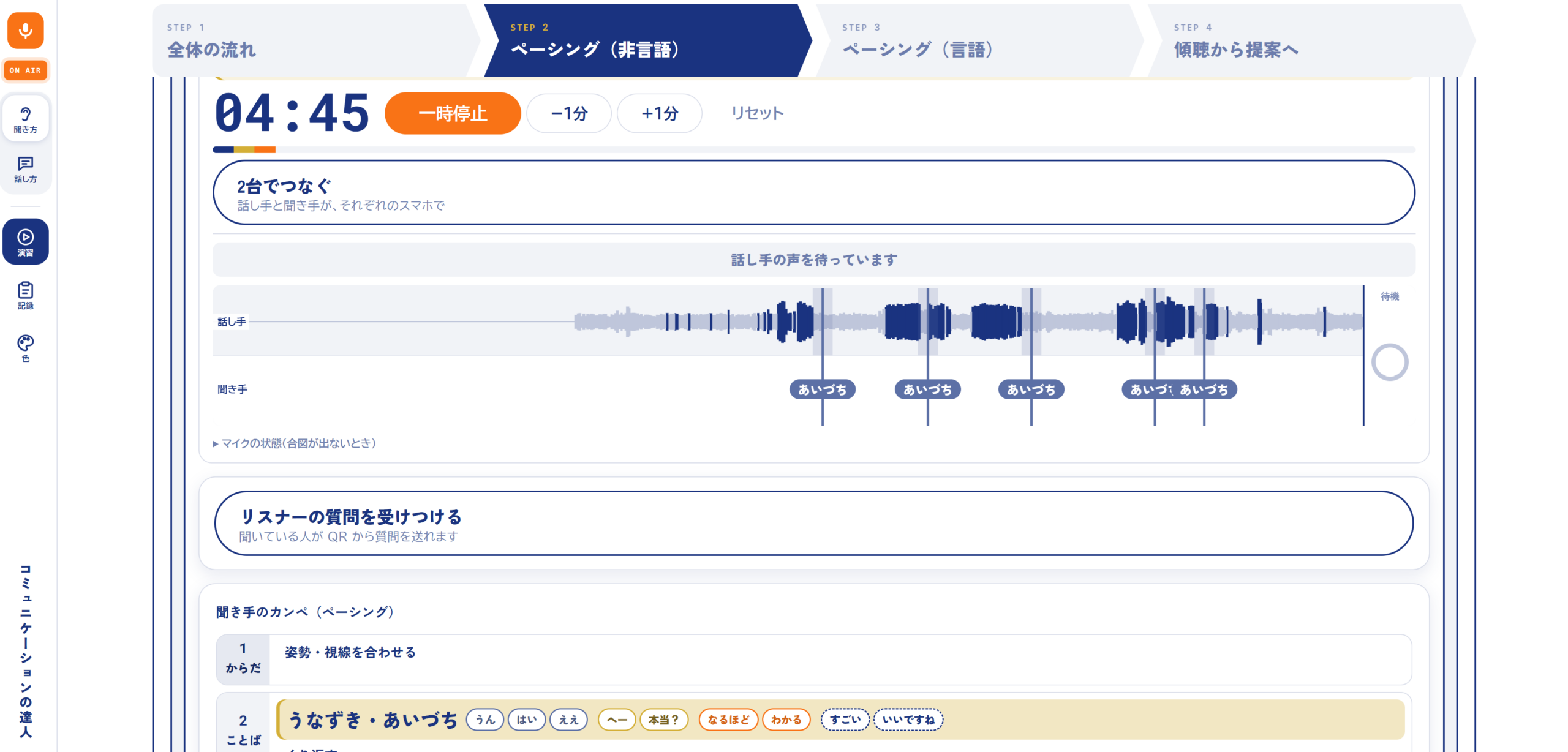Image resolution: width=1568 pixels, height=752 pixels.
Task: Click the うん chip
Action: (485, 720)
